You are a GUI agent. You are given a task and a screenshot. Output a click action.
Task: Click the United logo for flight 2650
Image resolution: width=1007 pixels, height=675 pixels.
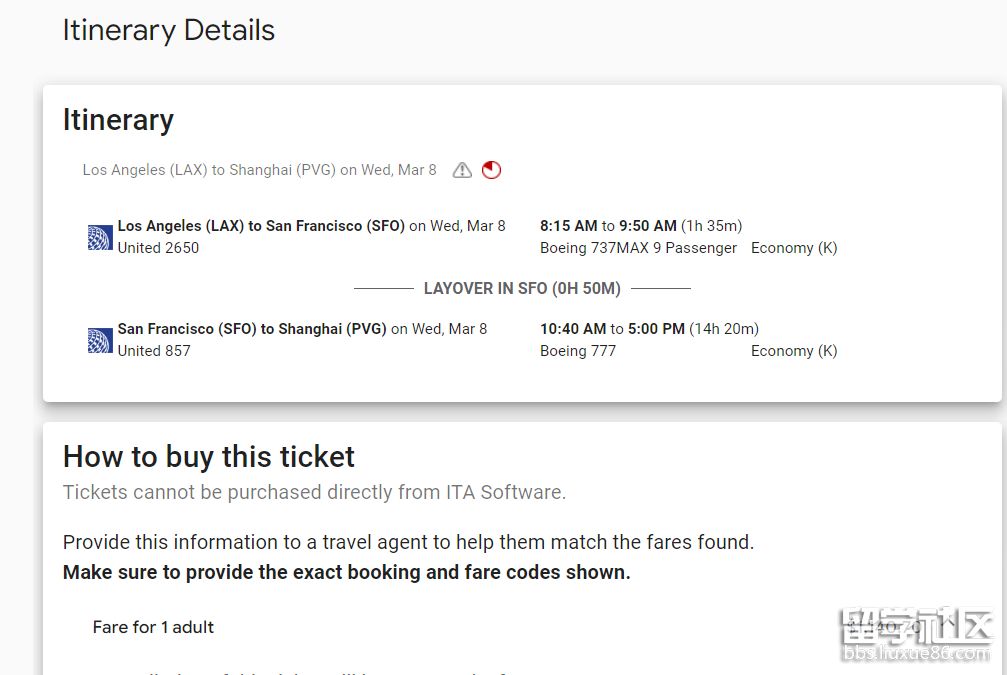click(100, 237)
